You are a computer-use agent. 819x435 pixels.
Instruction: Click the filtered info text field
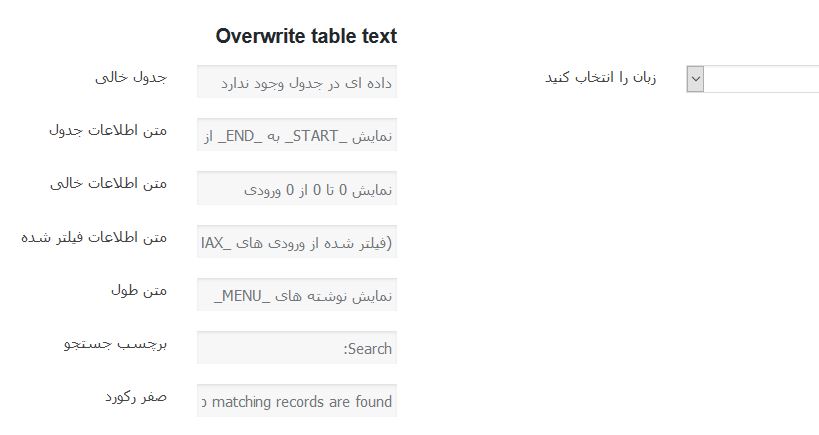coord(297,241)
